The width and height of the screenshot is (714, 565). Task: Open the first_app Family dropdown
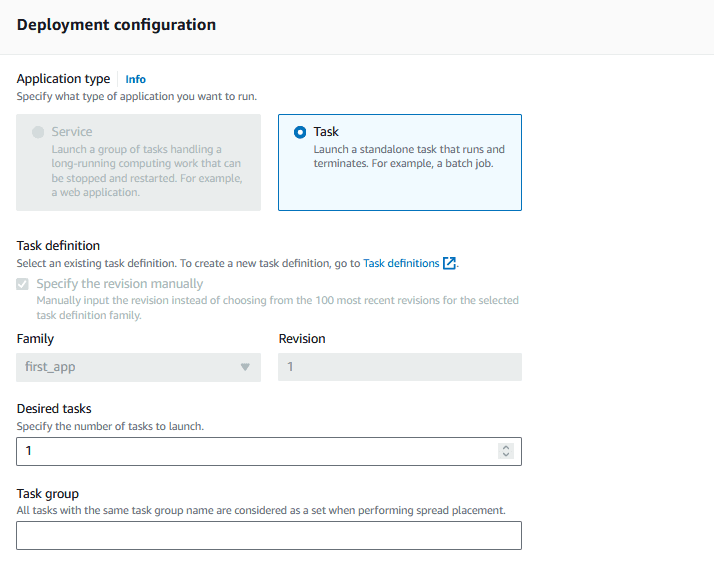tap(138, 367)
